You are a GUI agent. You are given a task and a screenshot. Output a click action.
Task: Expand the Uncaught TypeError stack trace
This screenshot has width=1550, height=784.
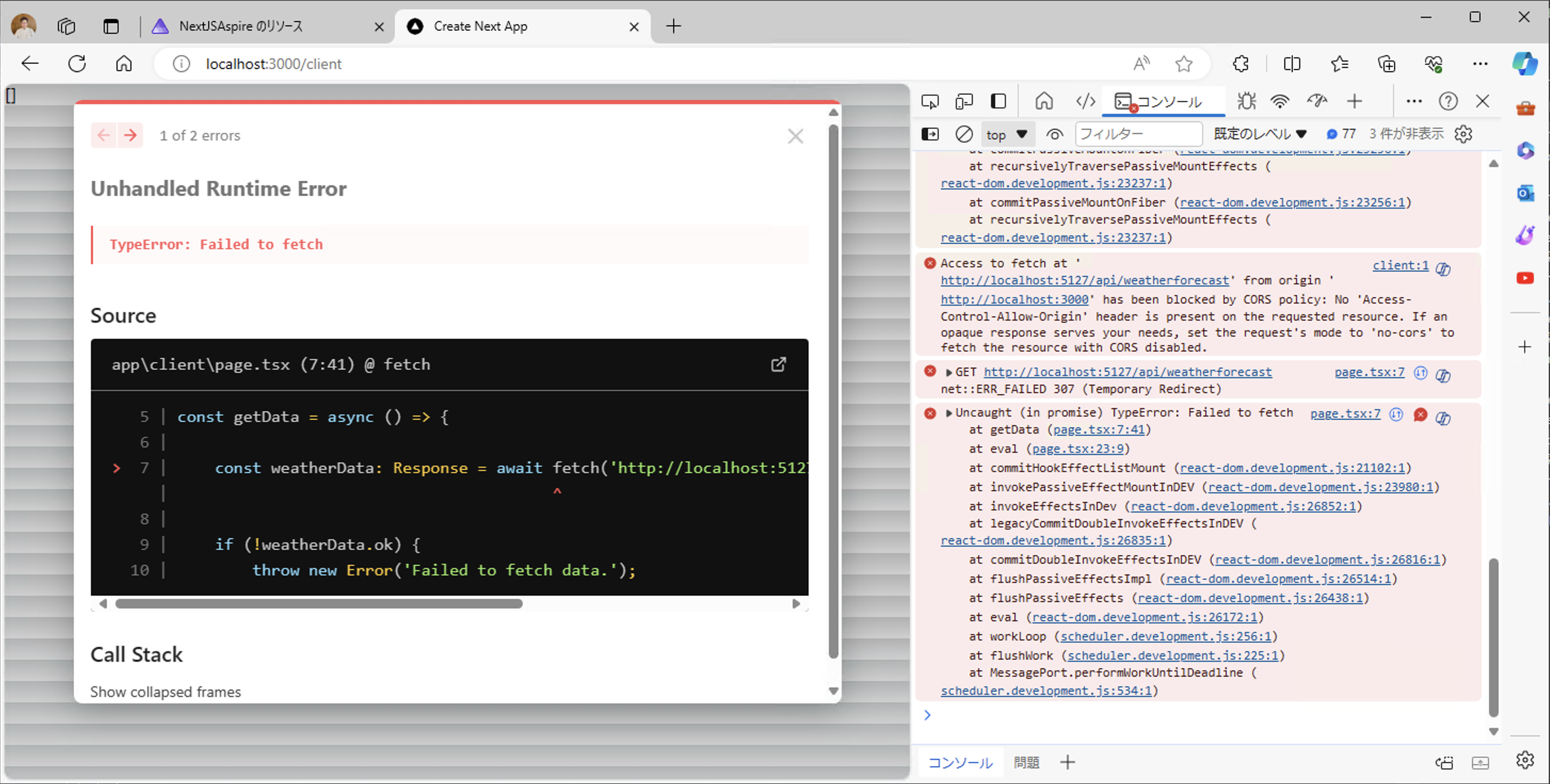948,413
